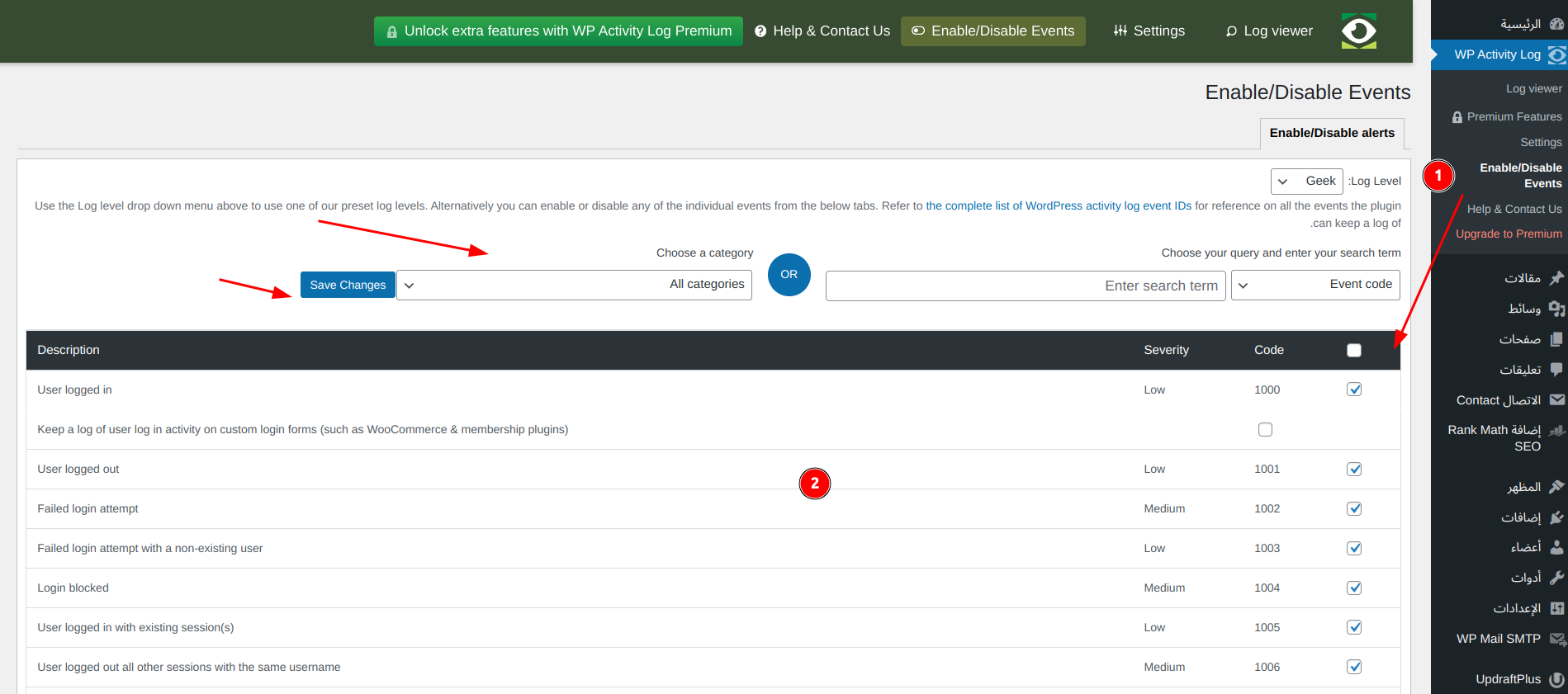Click the WP Mail SMTP envelope icon
Viewport: 1568px width, 694px height.
[x=1557, y=639]
